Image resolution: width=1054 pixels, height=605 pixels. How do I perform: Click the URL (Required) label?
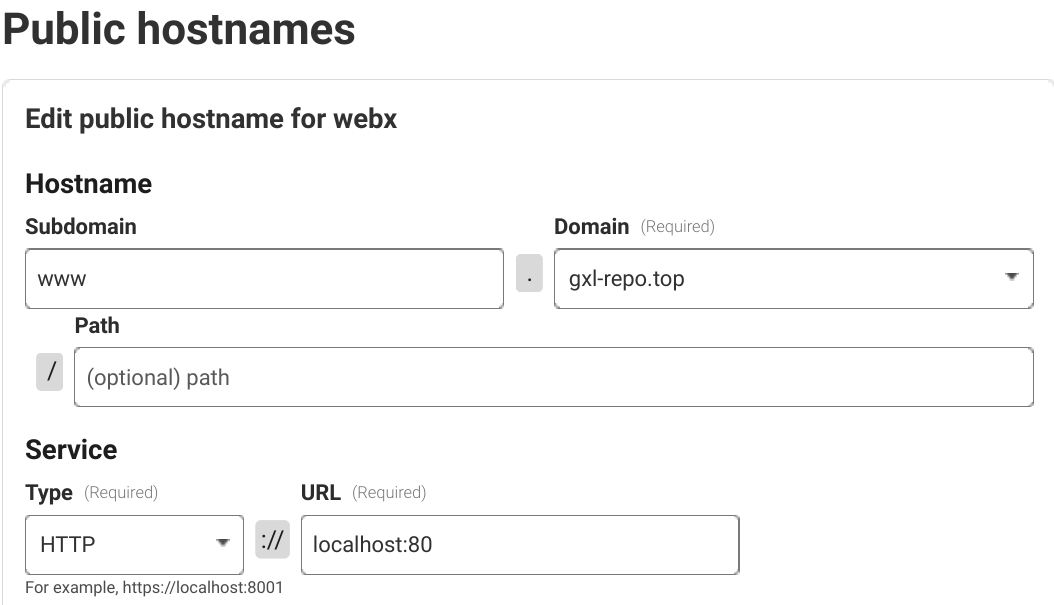click(363, 493)
